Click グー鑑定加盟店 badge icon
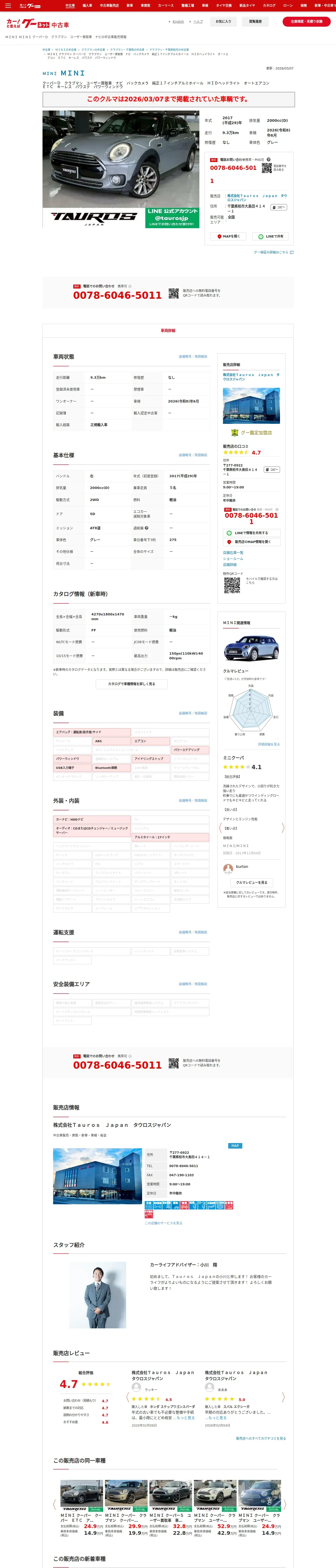The width and height of the screenshot is (336, 1568). coord(251,432)
